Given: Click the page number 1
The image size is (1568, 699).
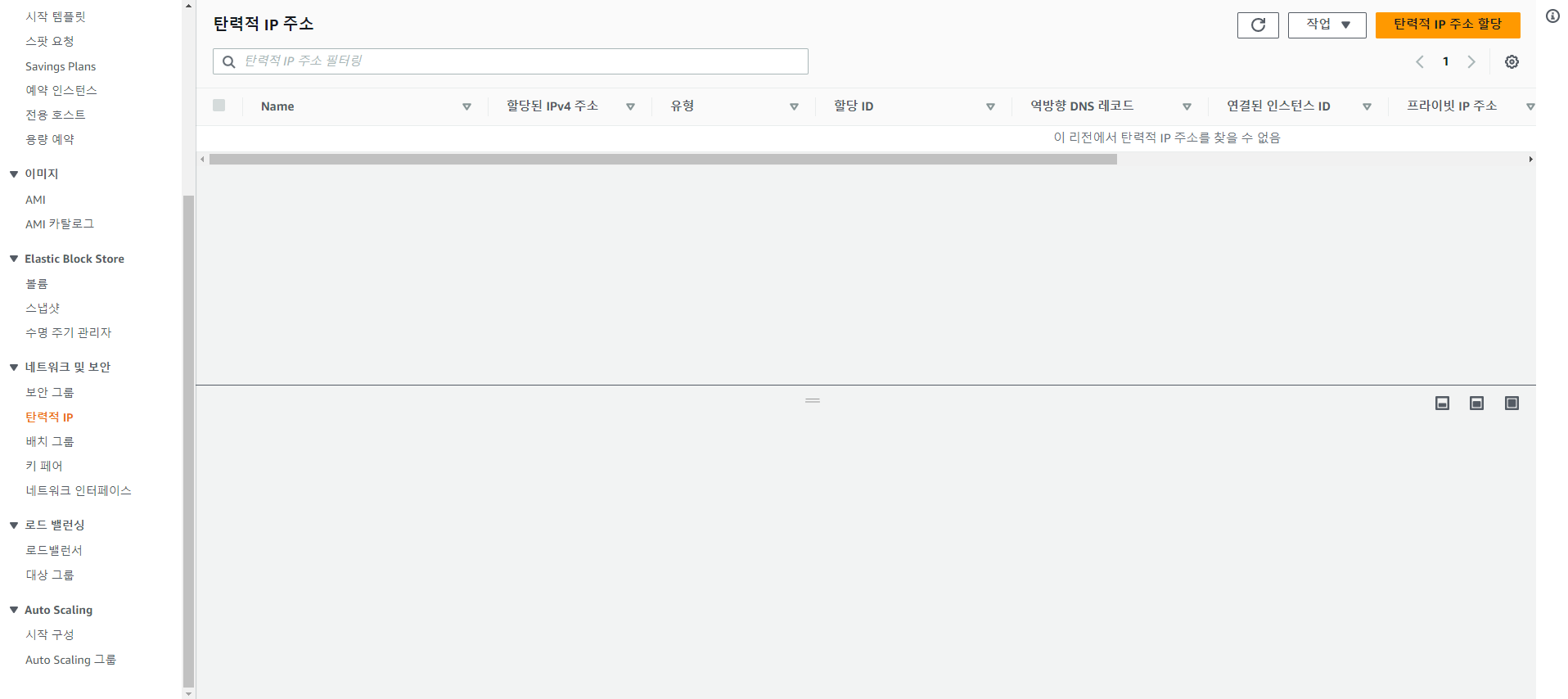Looking at the screenshot, I should (1446, 61).
